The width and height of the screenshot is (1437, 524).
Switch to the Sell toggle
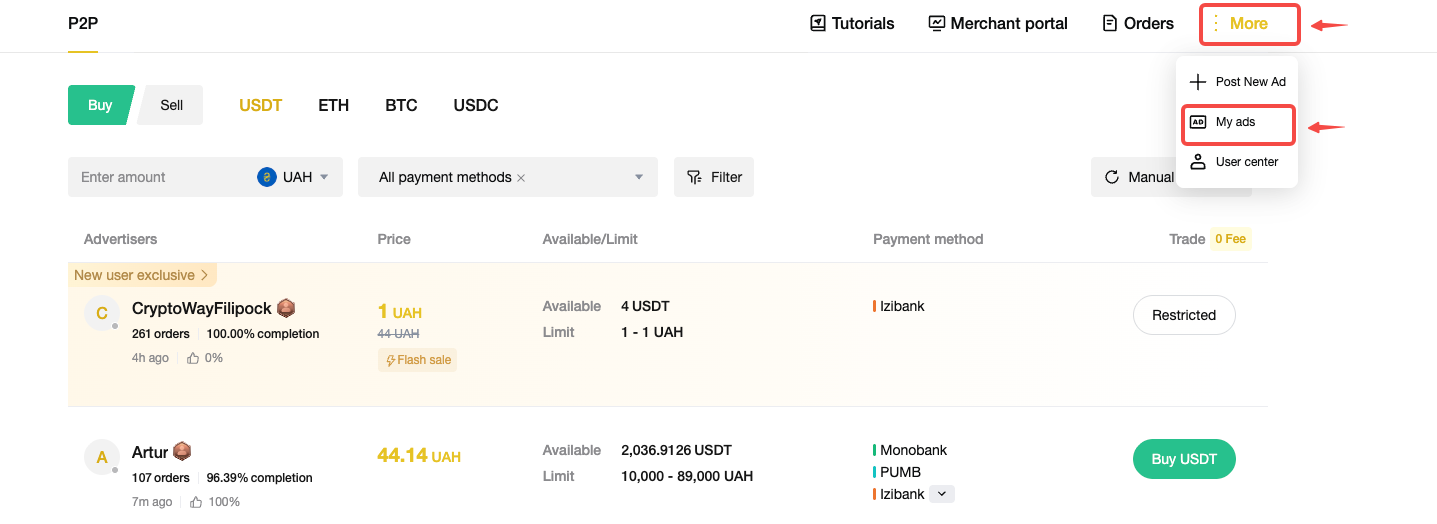pos(171,105)
